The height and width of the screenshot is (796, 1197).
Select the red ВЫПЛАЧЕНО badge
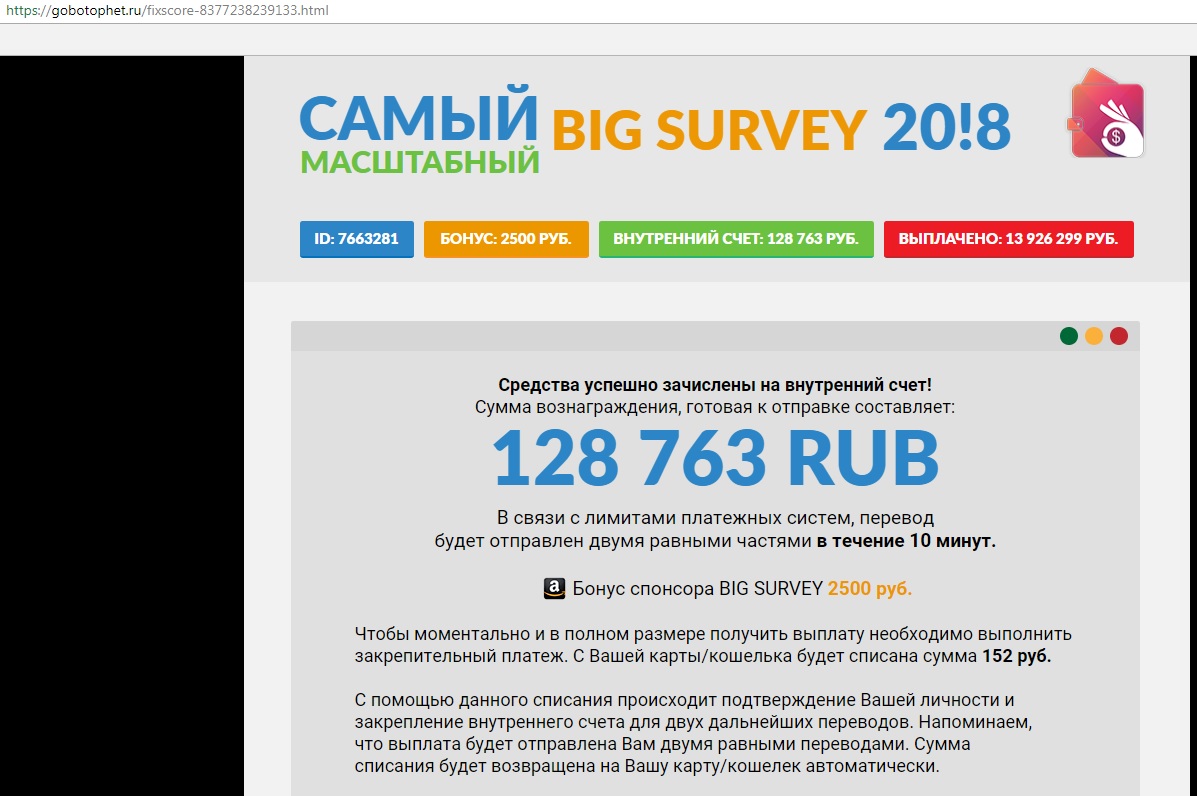coord(1008,240)
